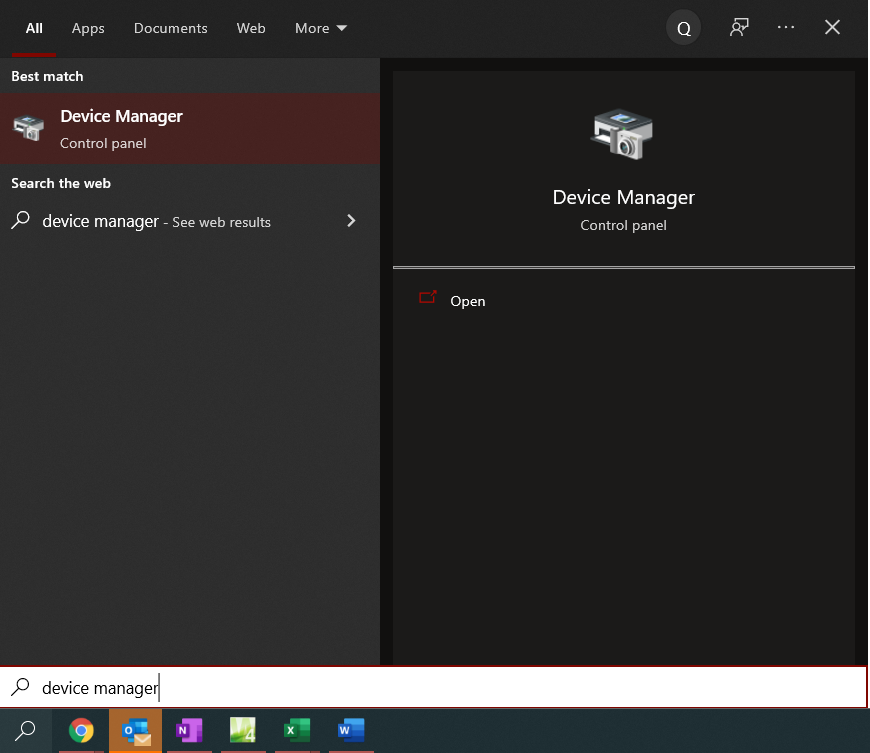Click the Open command arrow icon
Viewport: 870px width, 753px height.
(x=429, y=297)
